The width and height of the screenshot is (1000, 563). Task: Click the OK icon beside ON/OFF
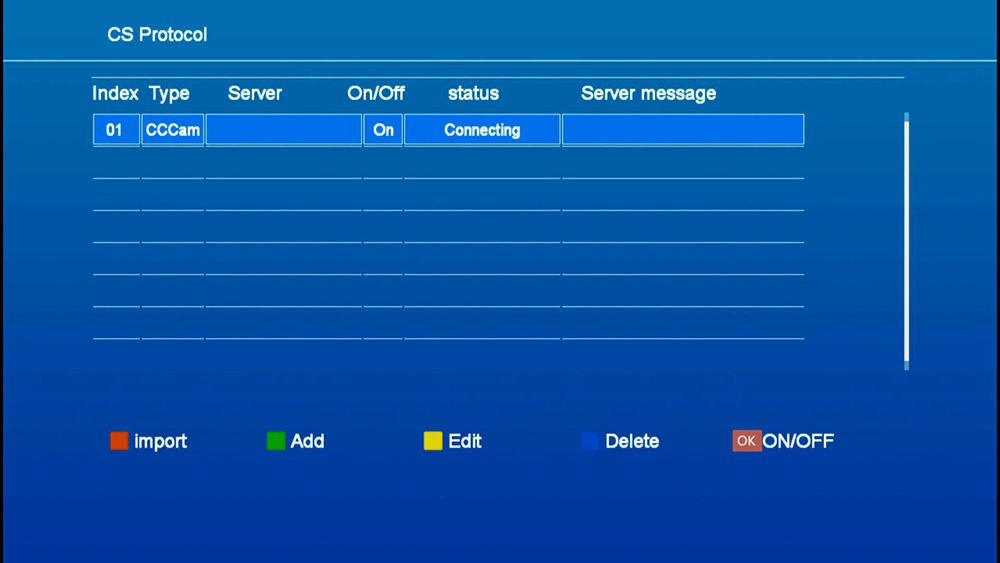coord(746,441)
